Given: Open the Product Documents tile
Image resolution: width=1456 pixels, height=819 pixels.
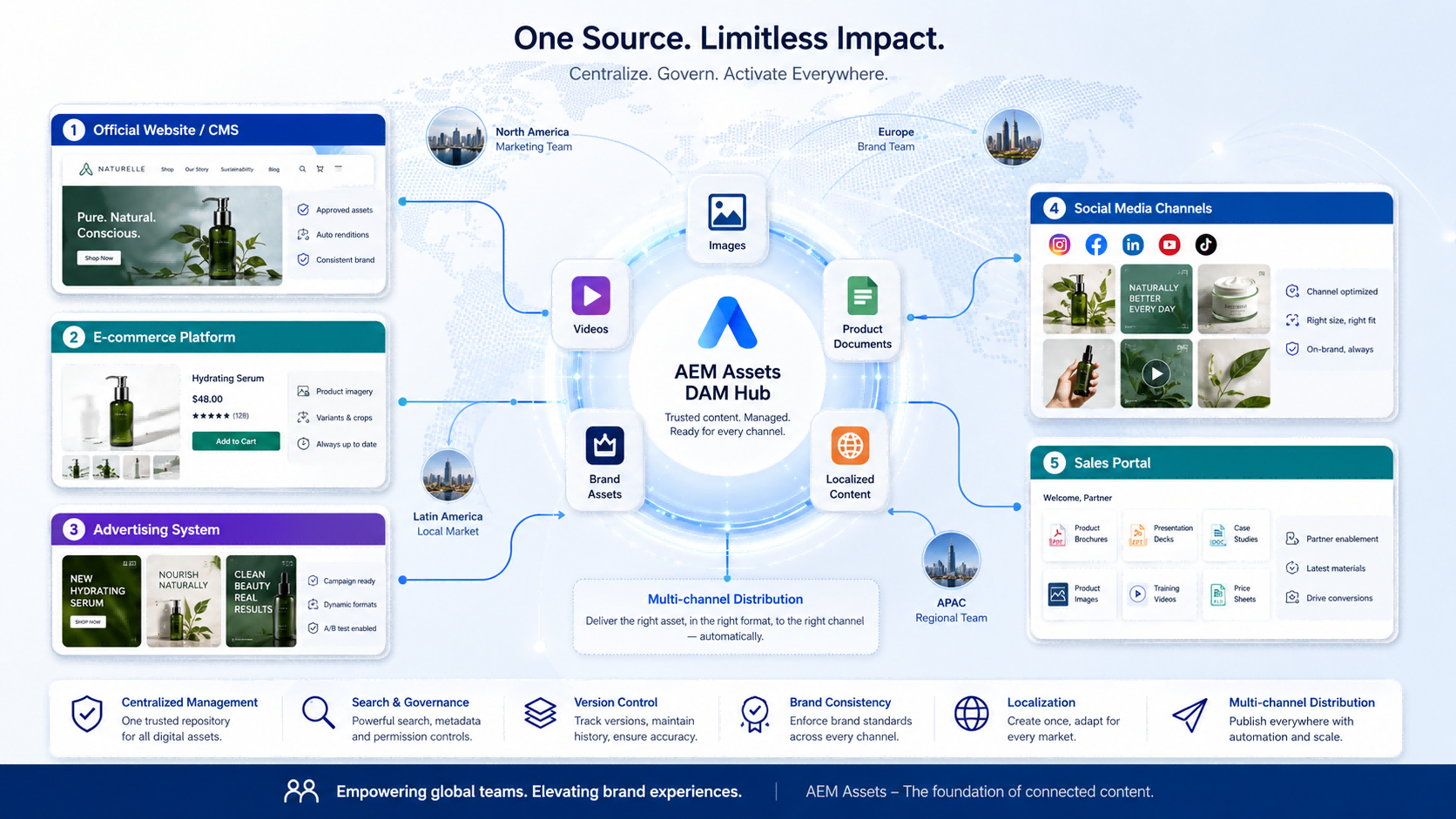Looking at the screenshot, I should (x=862, y=311).
